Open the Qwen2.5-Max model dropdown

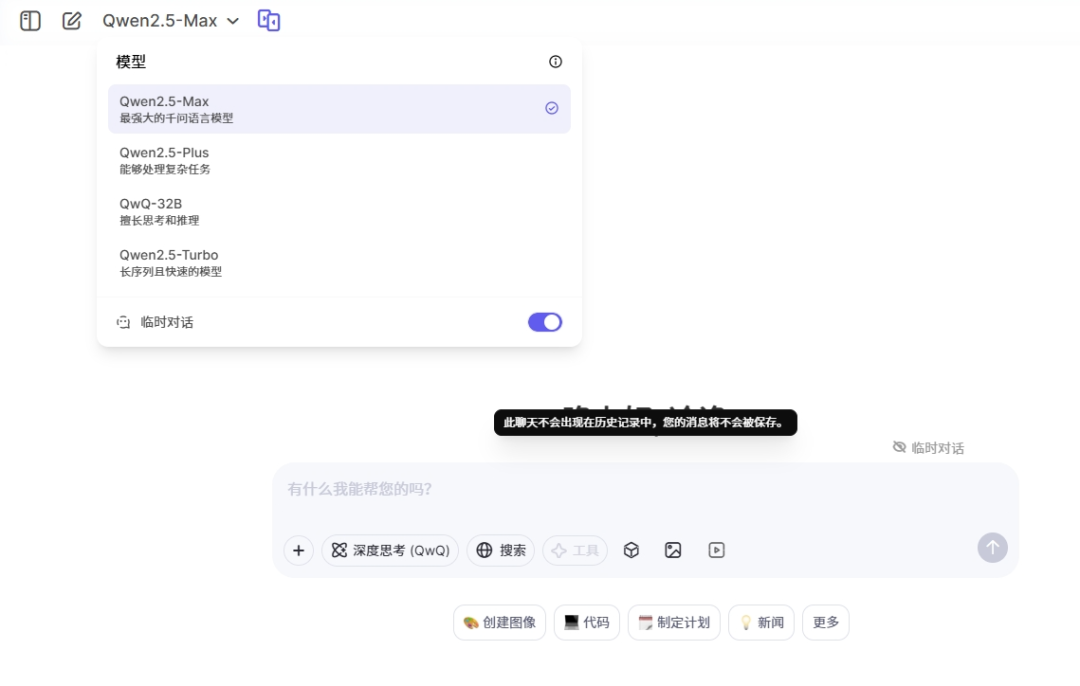pyautogui.click(x=170, y=20)
